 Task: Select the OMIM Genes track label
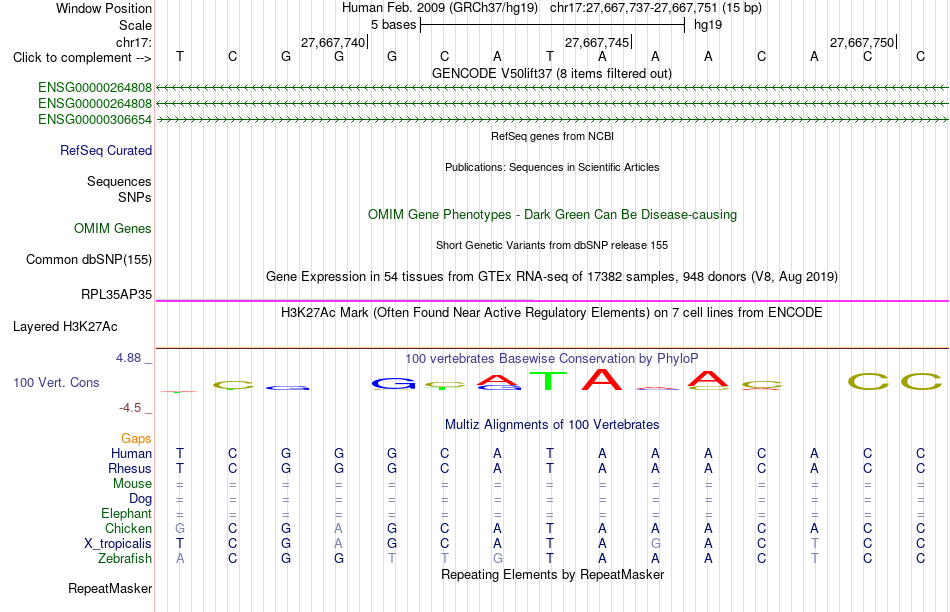click(x=112, y=228)
